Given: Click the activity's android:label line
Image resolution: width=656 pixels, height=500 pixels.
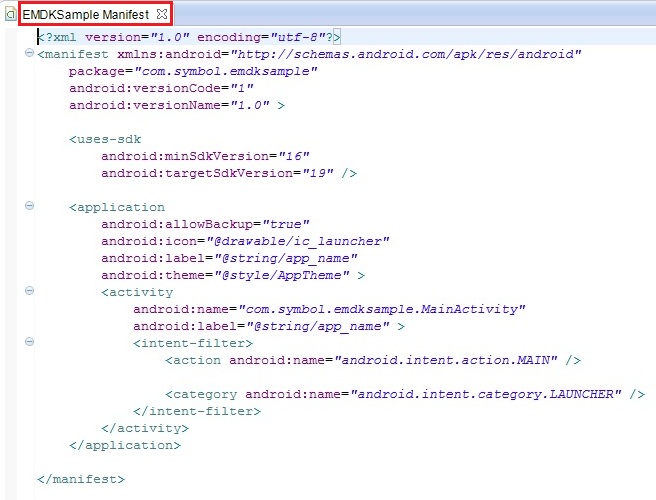Looking at the screenshot, I should (x=269, y=326).
